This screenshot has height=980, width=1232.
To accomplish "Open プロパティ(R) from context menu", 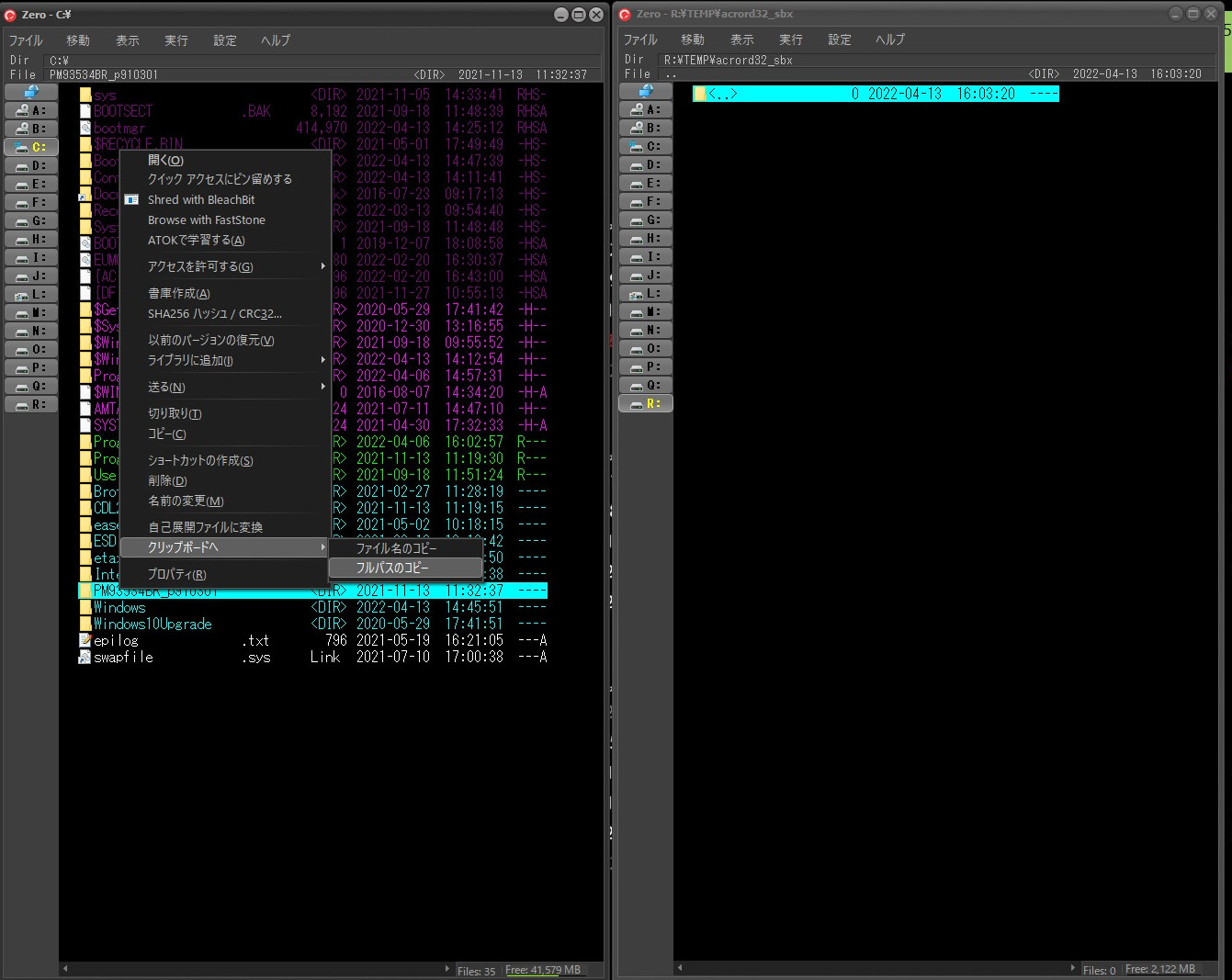I will click(x=176, y=574).
